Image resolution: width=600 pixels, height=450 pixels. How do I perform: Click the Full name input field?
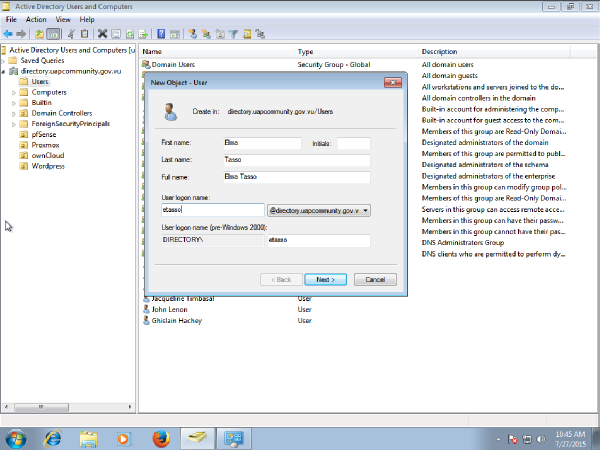click(x=297, y=177)
